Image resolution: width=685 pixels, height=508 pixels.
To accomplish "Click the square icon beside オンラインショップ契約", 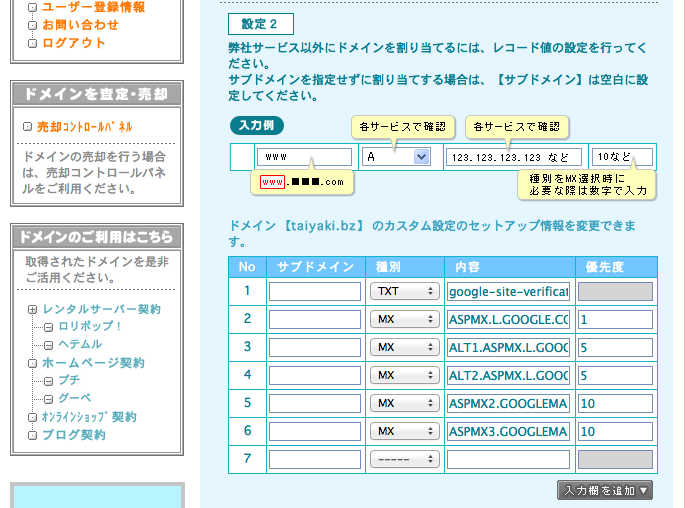I will click(32, 418).
